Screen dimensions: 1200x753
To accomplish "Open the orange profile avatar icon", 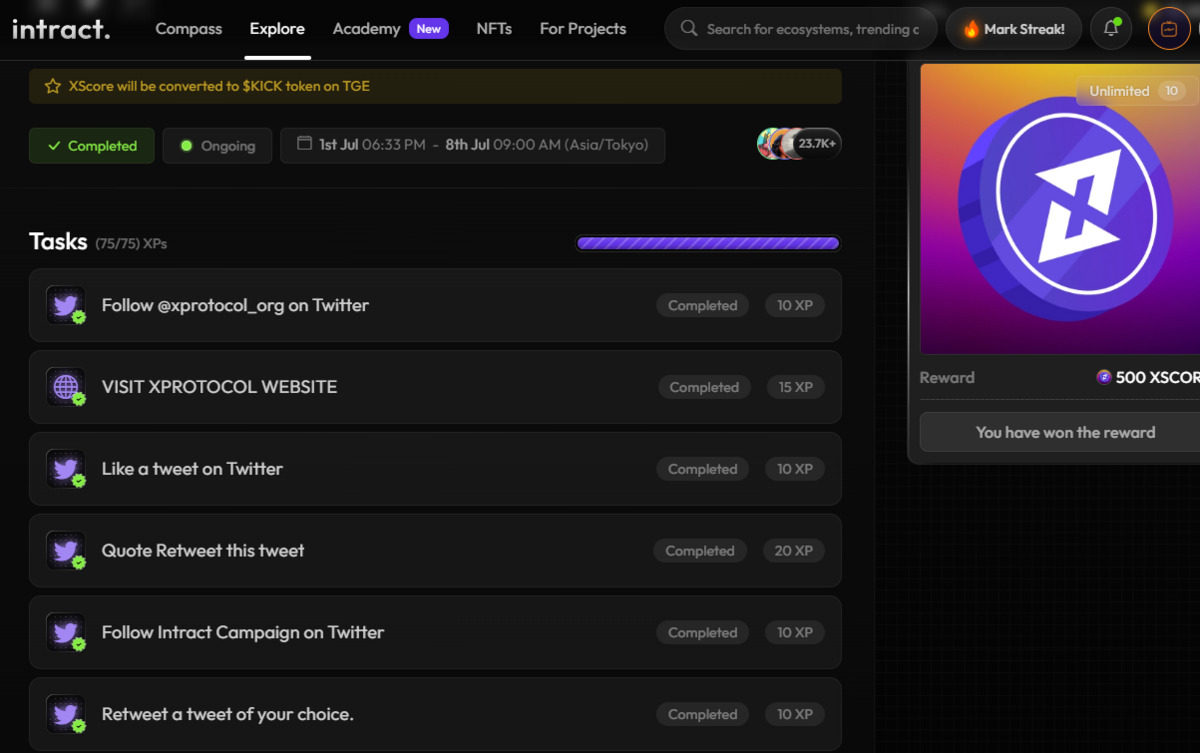I will (x=1168, y=29).
